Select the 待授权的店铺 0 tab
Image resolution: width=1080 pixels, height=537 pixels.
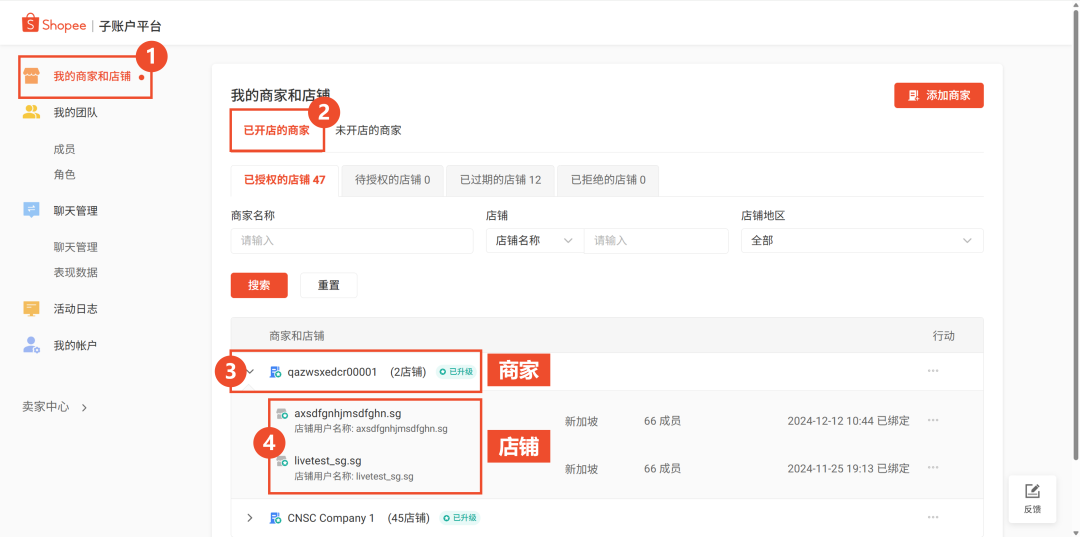coord(393,180)
